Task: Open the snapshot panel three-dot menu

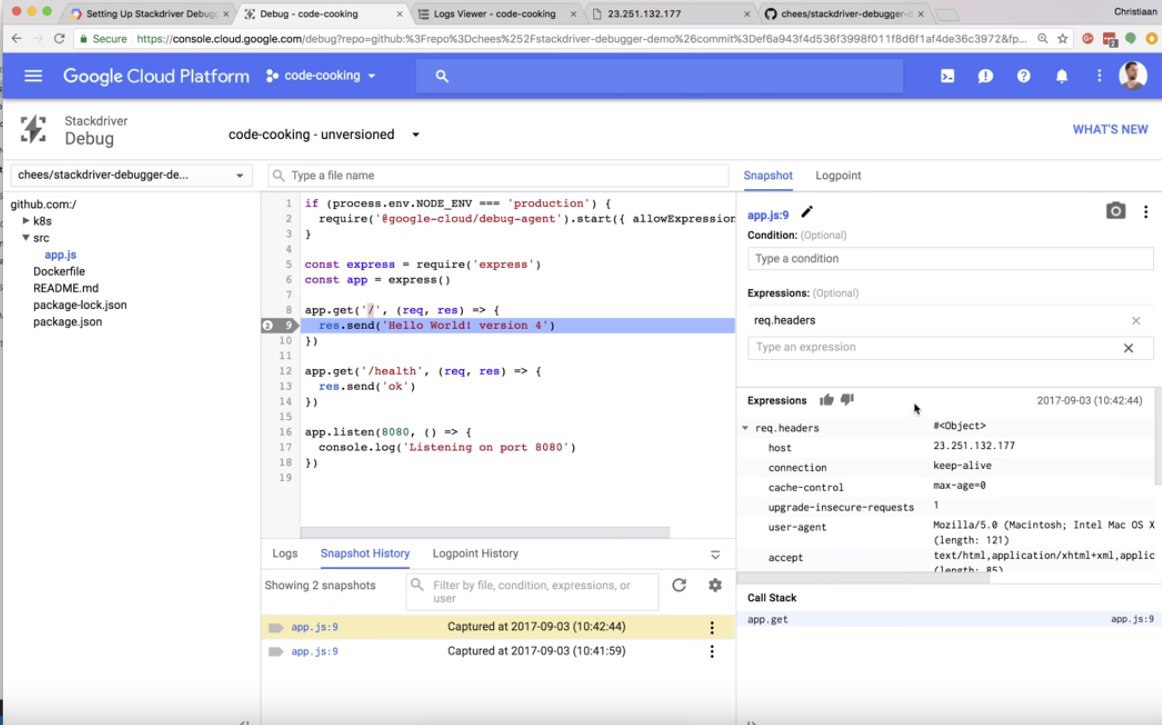Action: (x=1146, y=212)
